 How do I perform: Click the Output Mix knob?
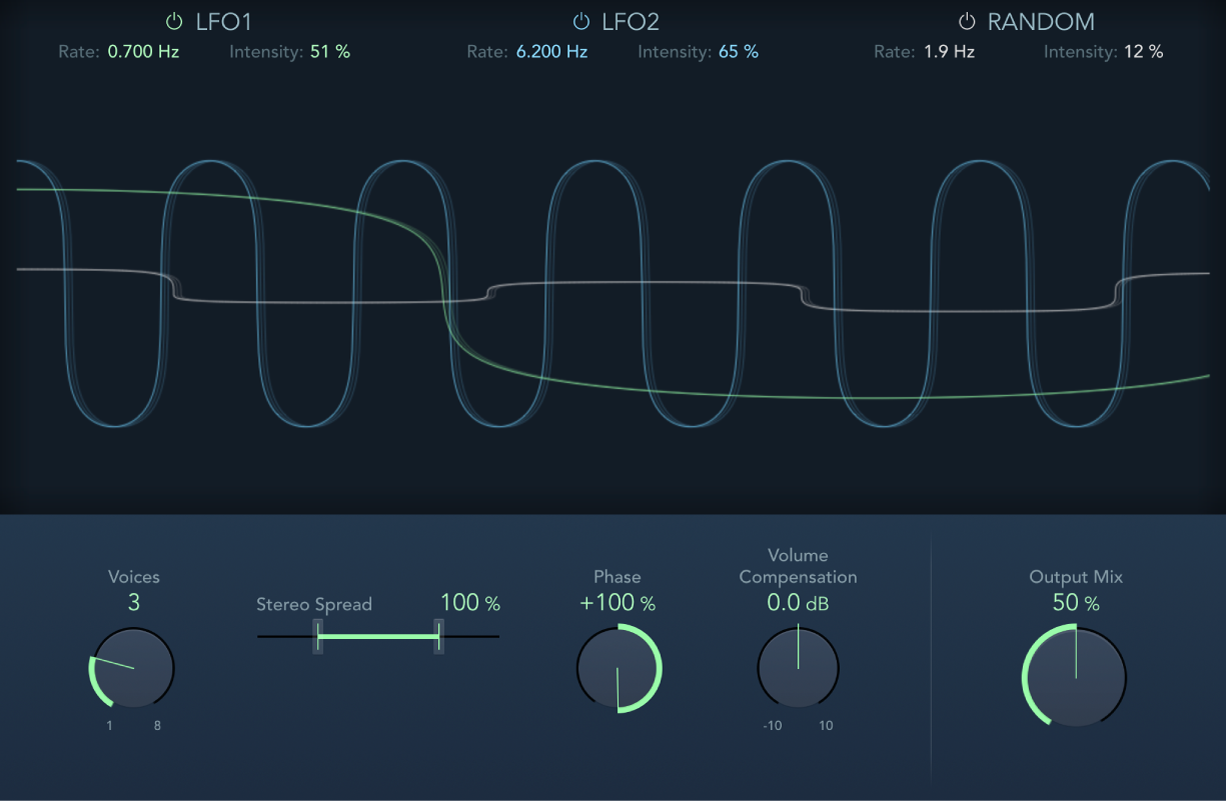1074,677
